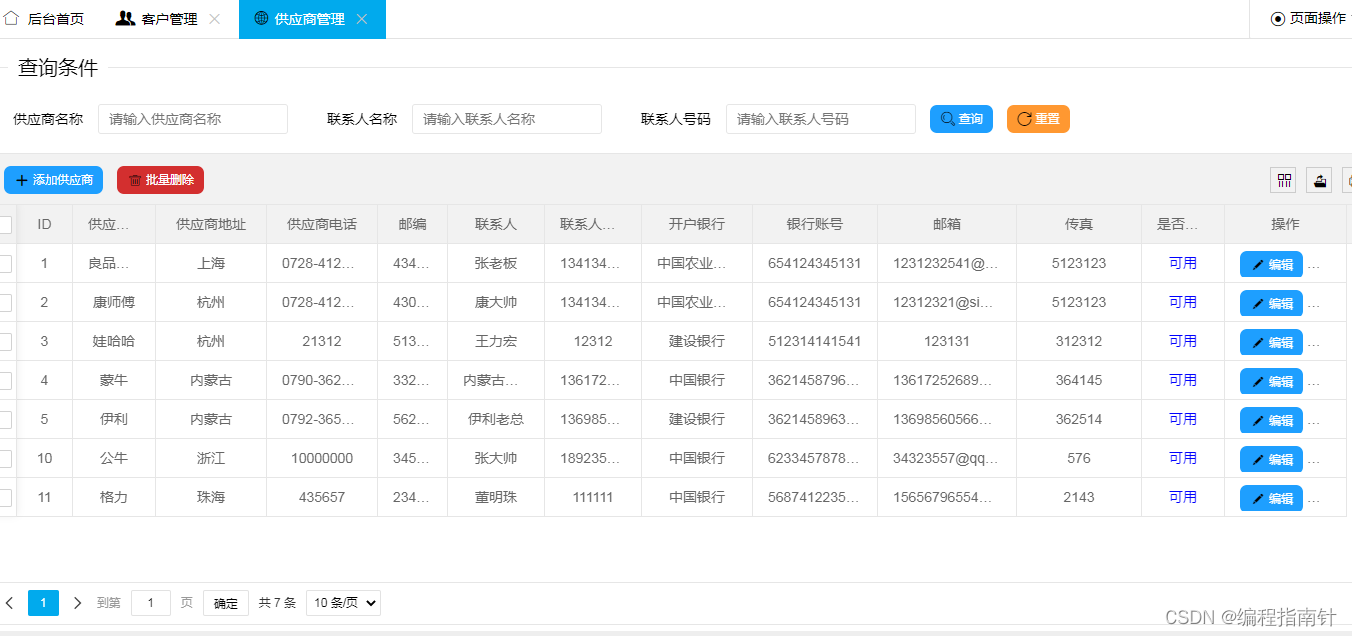Select checkbox for 格力 row
The image size is (1352, 636).
point(5,497)
